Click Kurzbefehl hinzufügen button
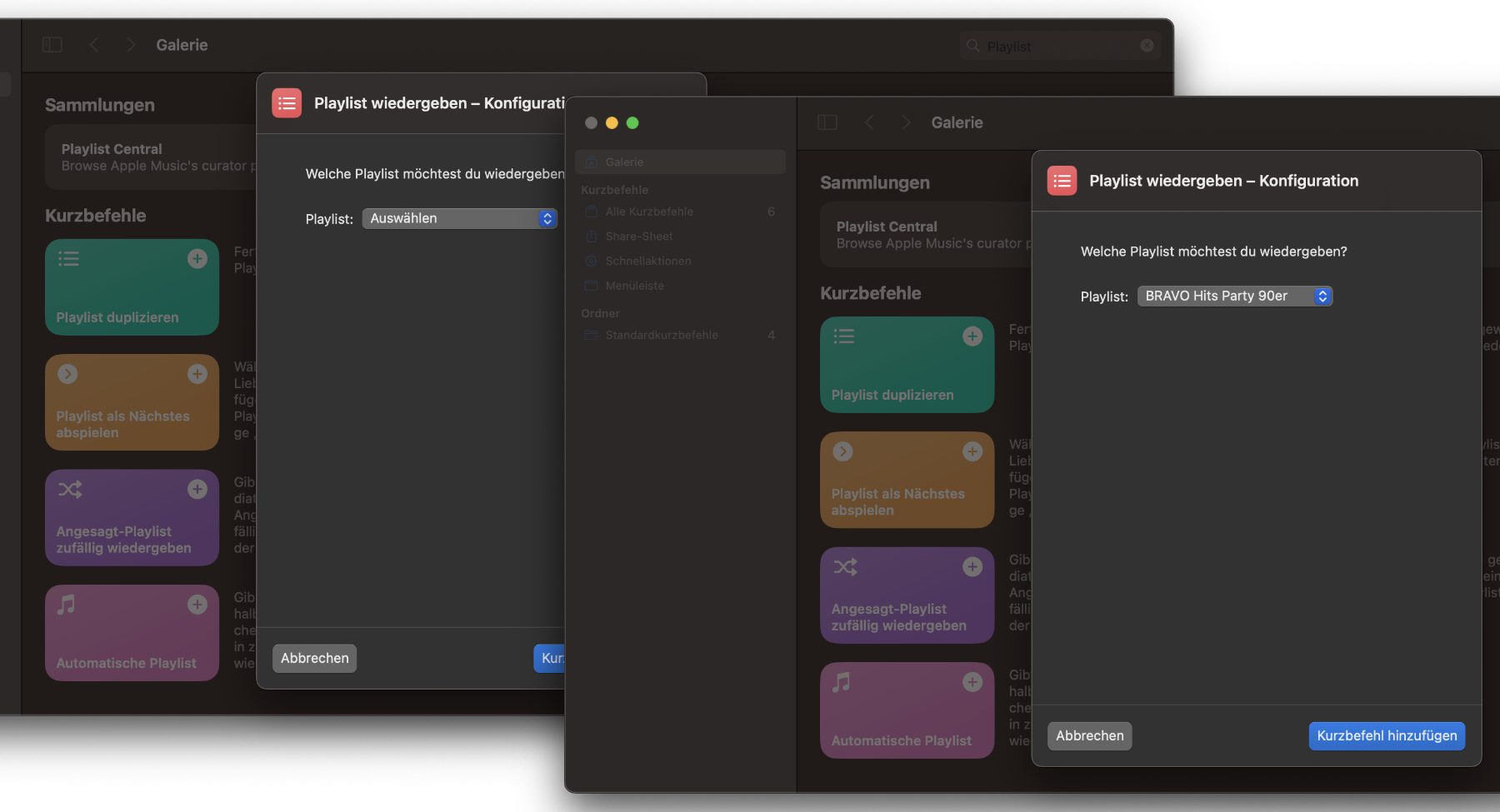The image size is (1500, 812). 1386,735
